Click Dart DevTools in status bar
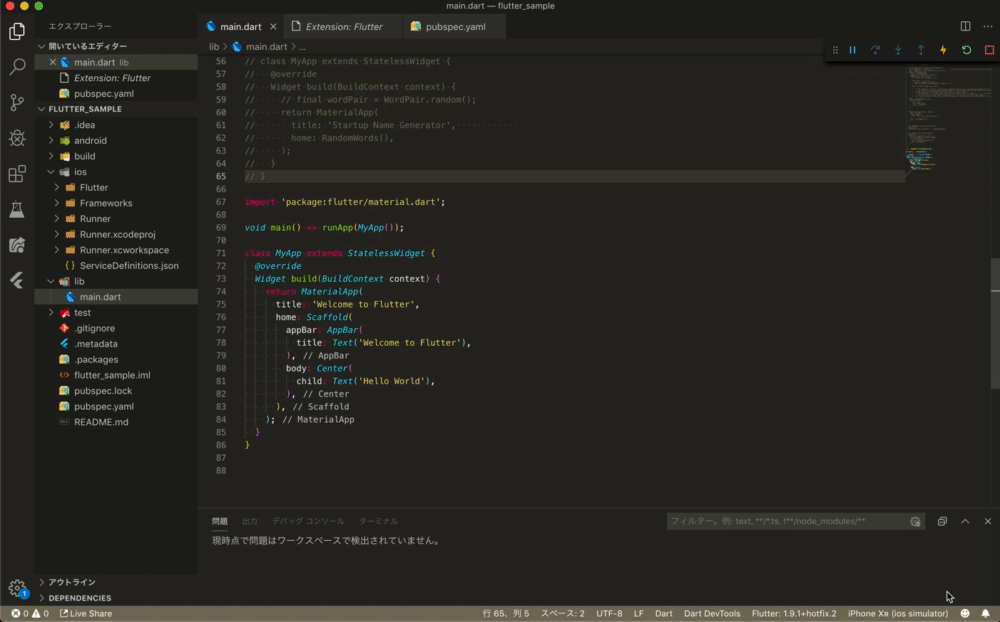The image size is (1000, 622). (712, 613)
